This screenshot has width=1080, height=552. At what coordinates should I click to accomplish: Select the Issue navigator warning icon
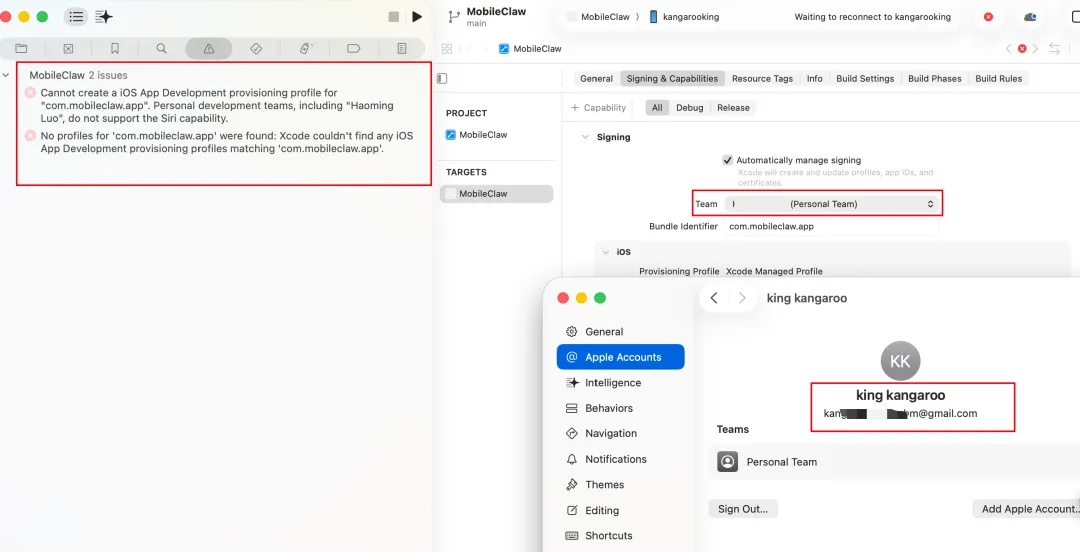[209, 48]
